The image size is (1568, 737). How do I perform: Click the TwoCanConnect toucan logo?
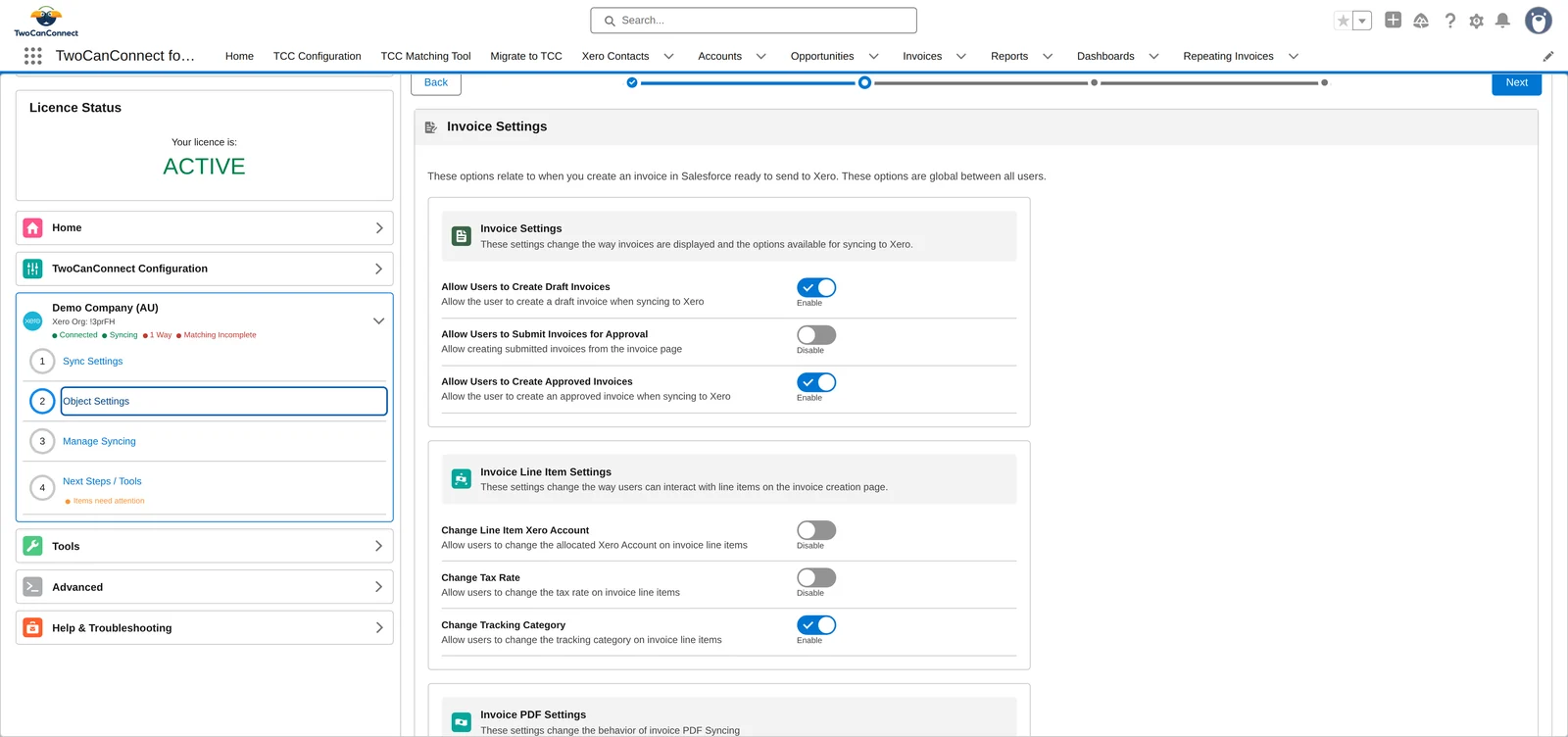(x=46, y=21)
